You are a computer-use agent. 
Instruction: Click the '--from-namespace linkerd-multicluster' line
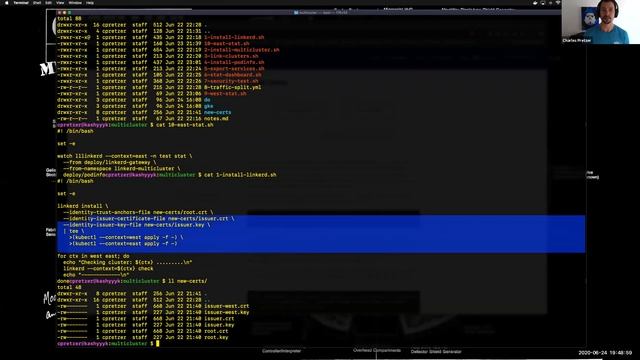(x=121, y=169)
